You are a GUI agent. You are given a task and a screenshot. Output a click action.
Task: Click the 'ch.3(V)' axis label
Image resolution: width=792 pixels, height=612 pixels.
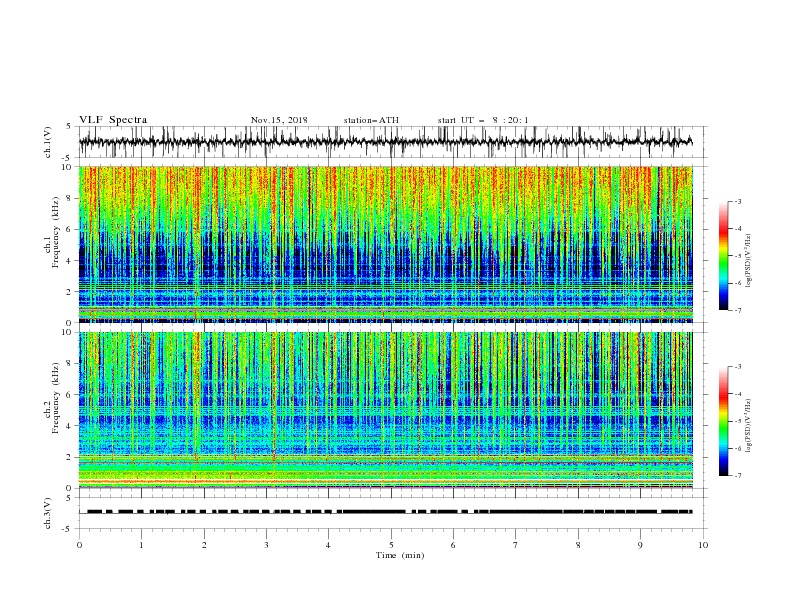click(x=48, y=513)
